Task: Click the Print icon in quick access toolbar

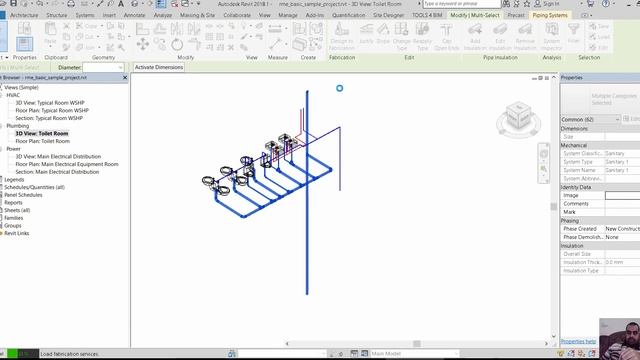Action: [x=71, y=4]
